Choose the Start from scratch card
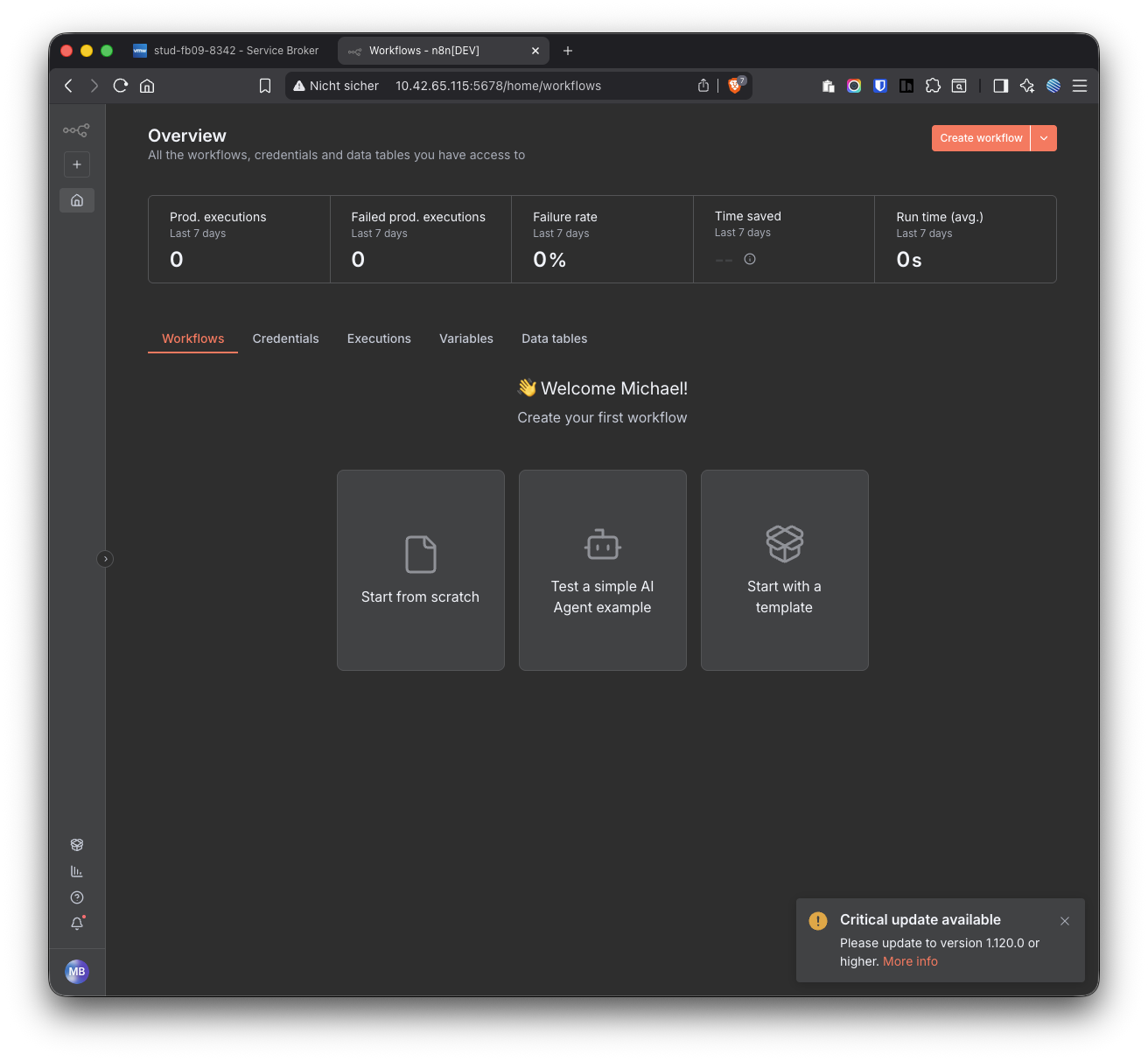The width and height of the screenshot is (1148, 1061). point(421,570)
